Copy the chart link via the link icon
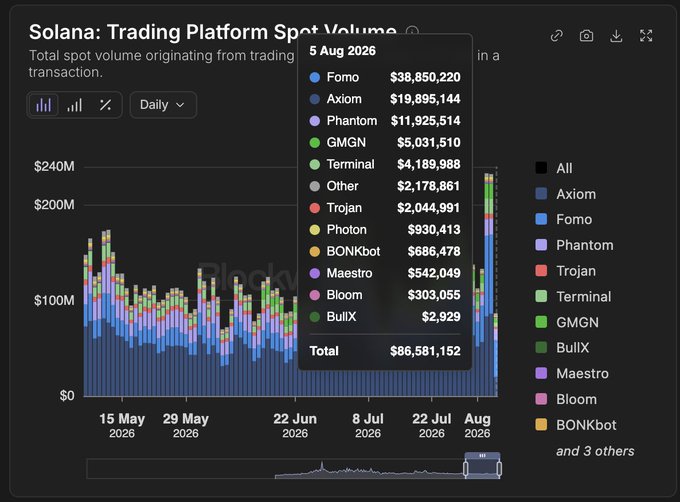The image size is (680, 502). pos(556,36)
